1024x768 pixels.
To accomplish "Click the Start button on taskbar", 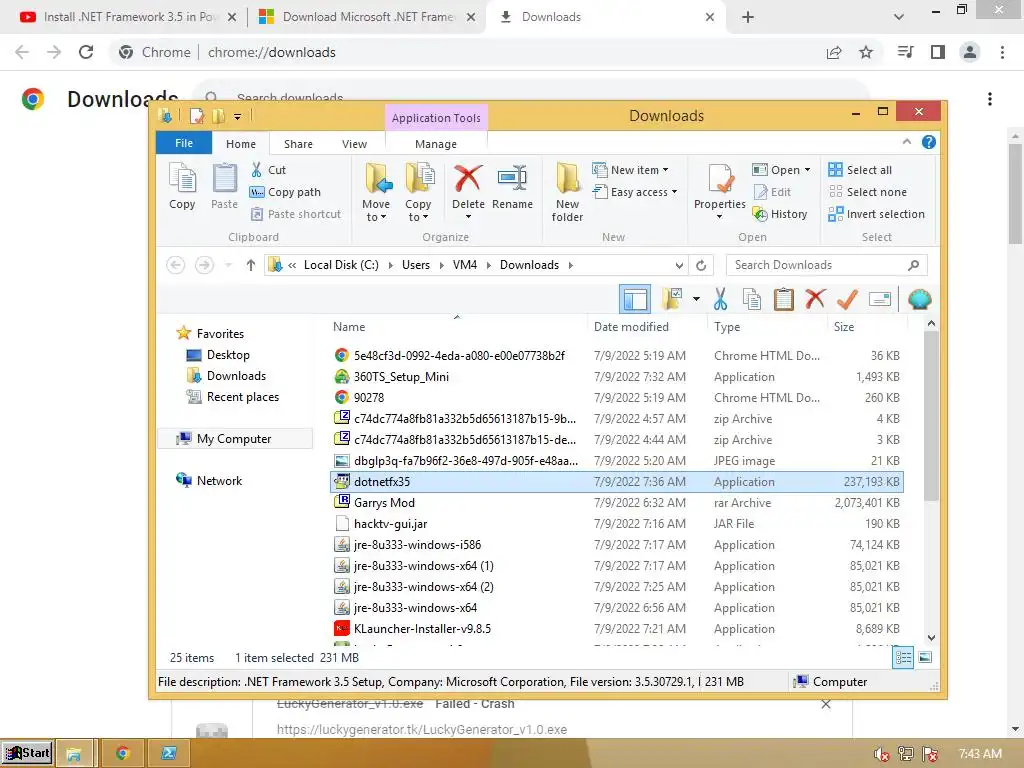I will [x=27, y=753].
